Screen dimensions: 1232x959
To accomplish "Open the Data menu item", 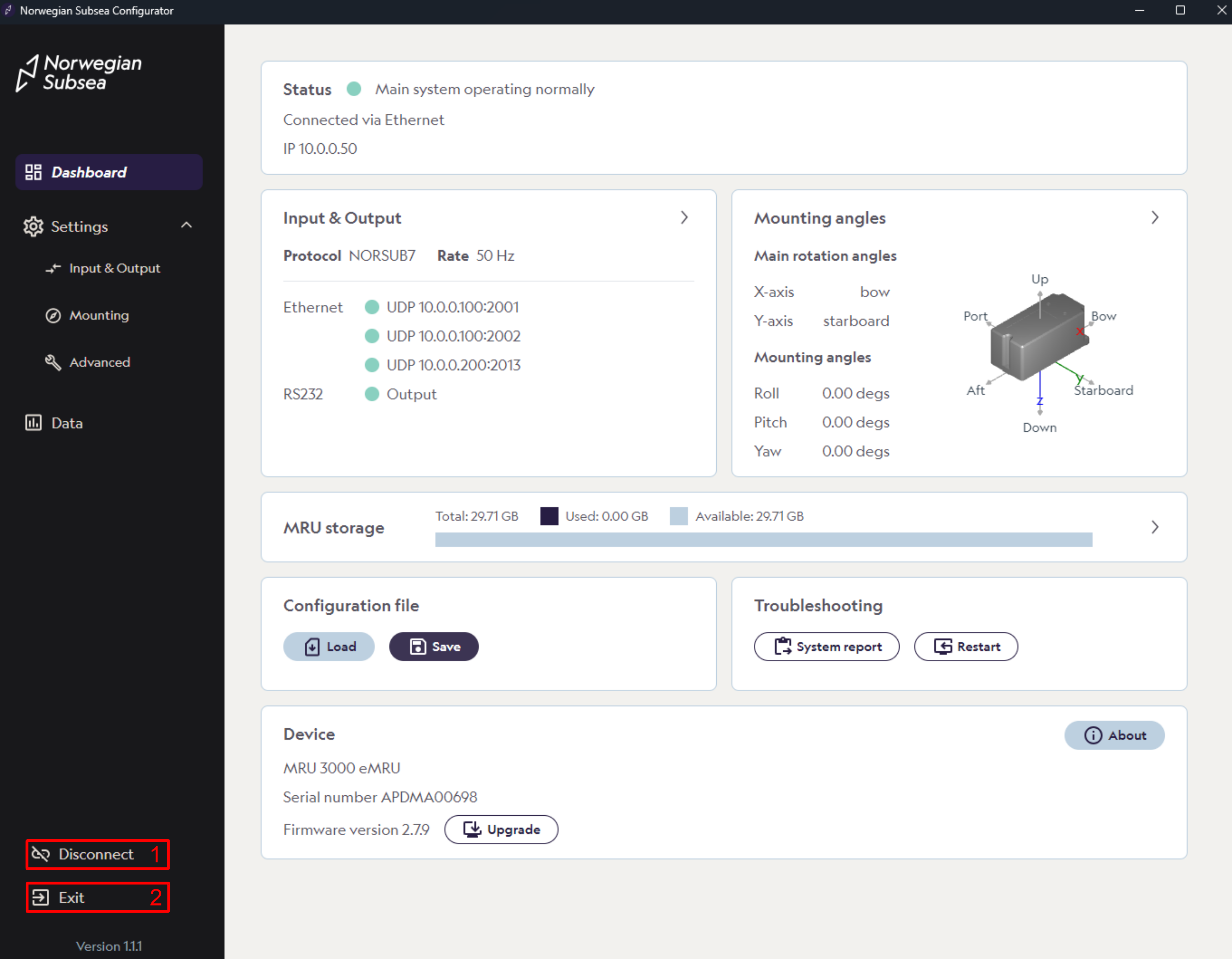I will pos(67,423).
